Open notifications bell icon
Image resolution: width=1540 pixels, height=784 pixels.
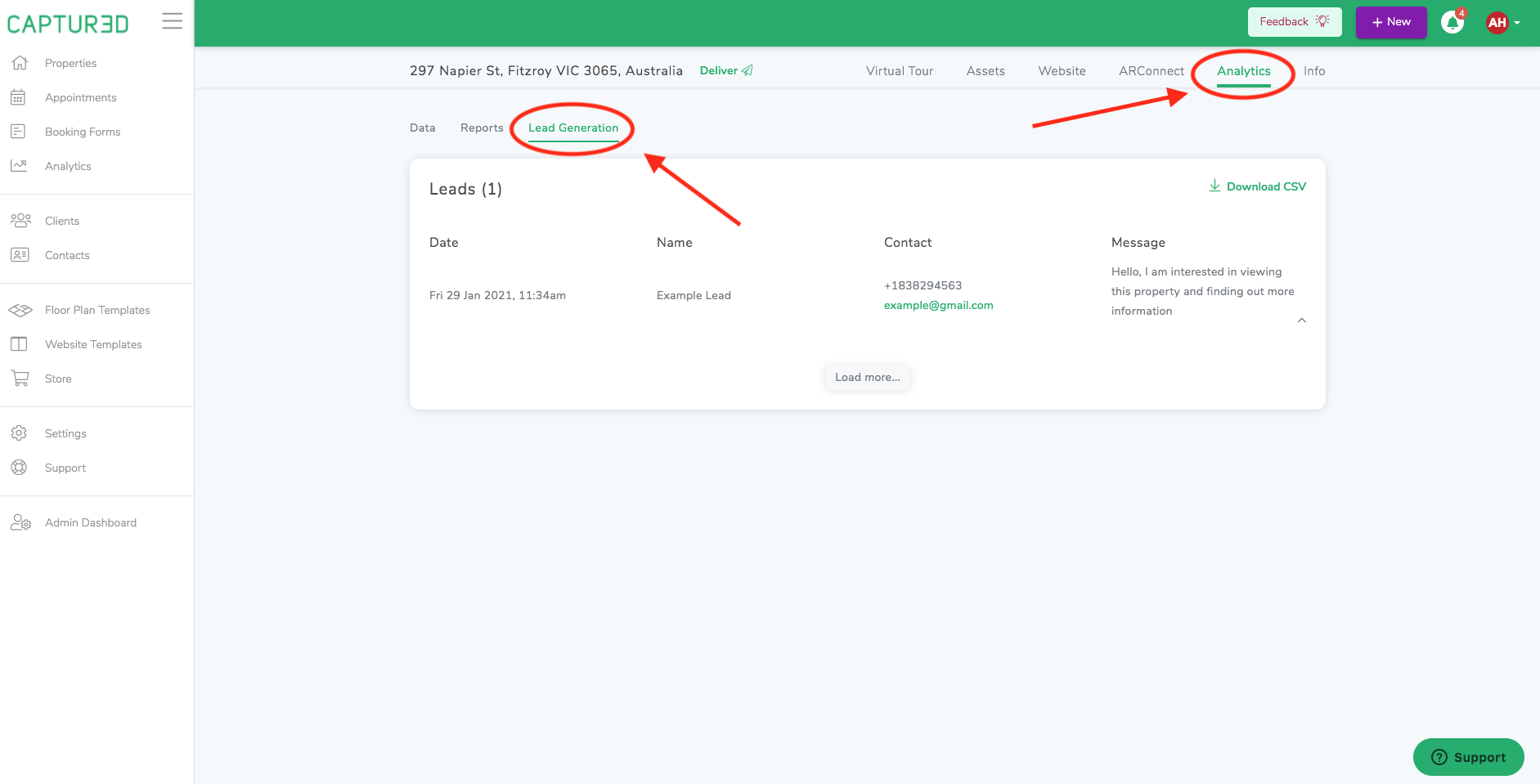coord(1452,22)
